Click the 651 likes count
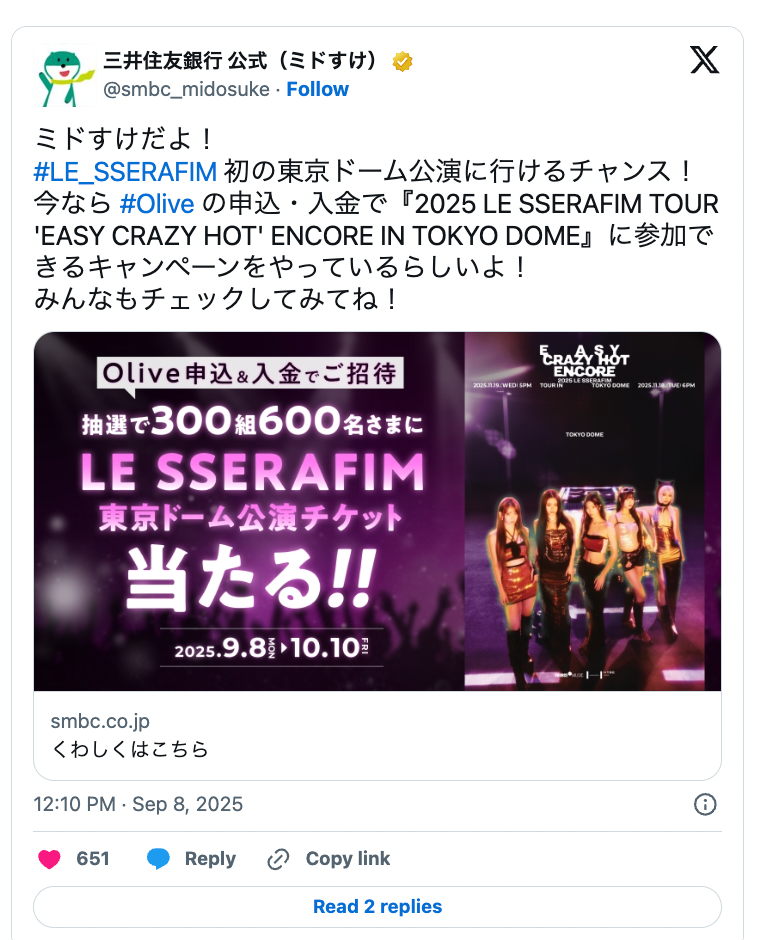 pyautogui.click(x=93, y=858)
